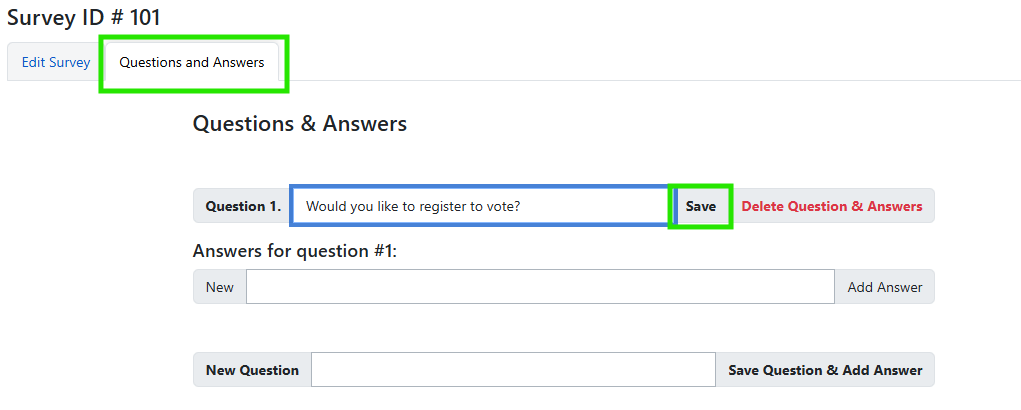The width and height of the screenshot is (1021, 410).
Task: Open the Edit Survey link
Action: (x=56, y=62)
